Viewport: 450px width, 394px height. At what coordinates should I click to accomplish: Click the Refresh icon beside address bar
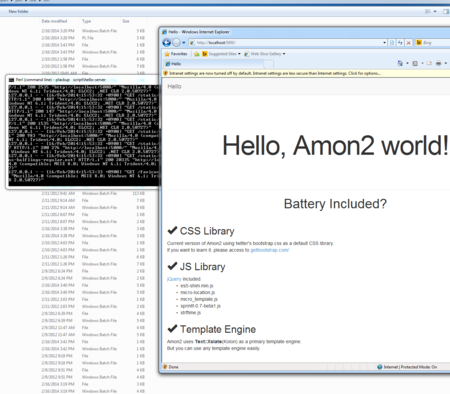point(400,43)
